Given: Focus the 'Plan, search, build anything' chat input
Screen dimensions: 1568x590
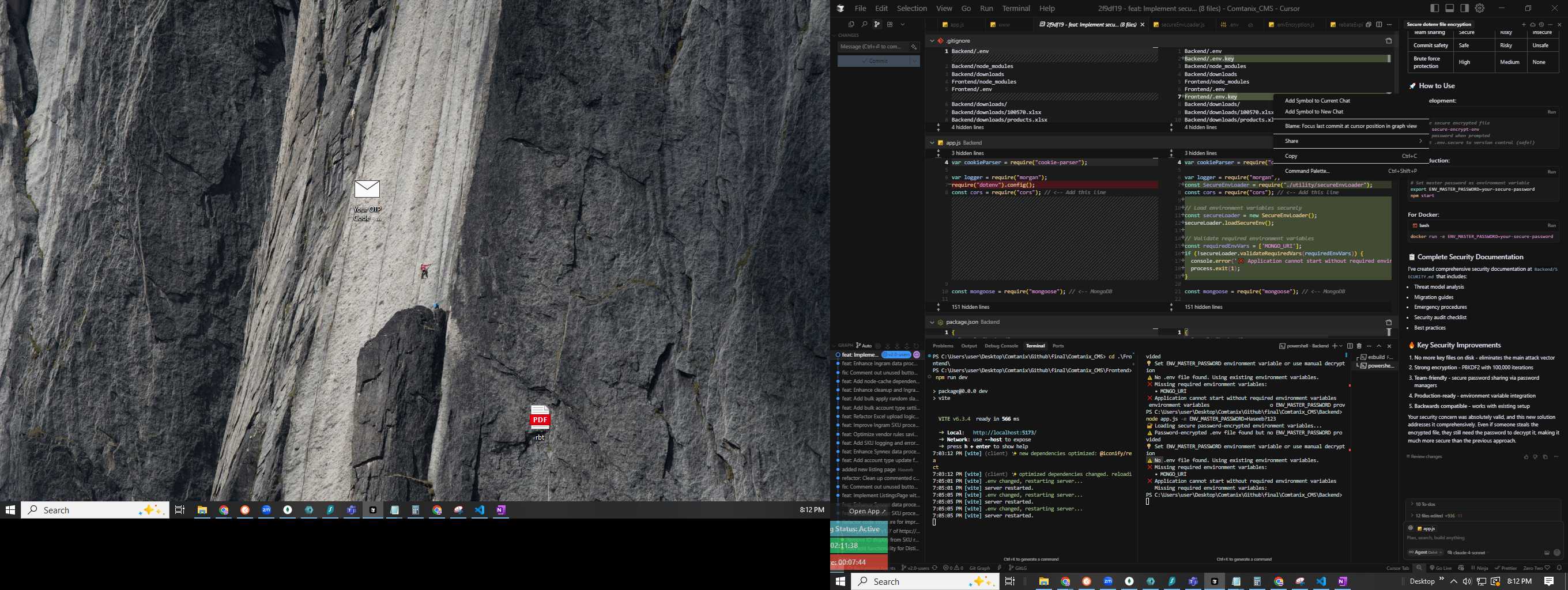Looking at the screenshot, I should click(1481, 538).
